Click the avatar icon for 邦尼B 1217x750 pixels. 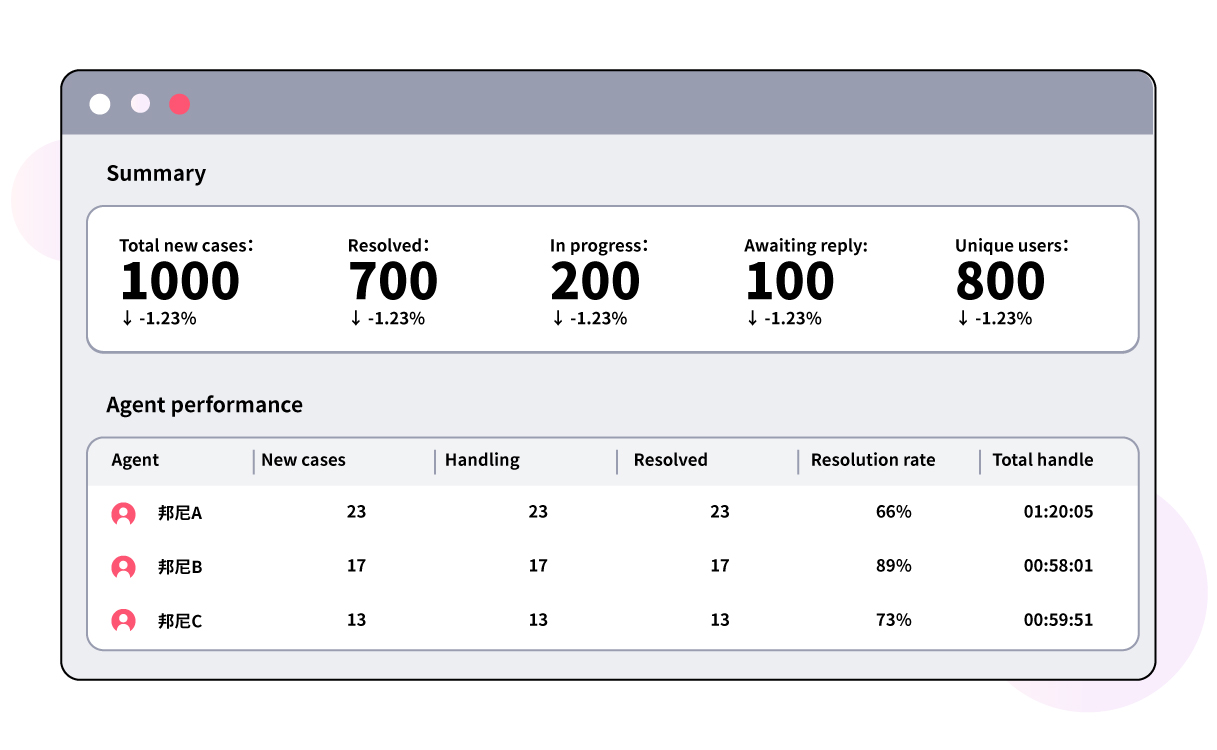(123, 567)
